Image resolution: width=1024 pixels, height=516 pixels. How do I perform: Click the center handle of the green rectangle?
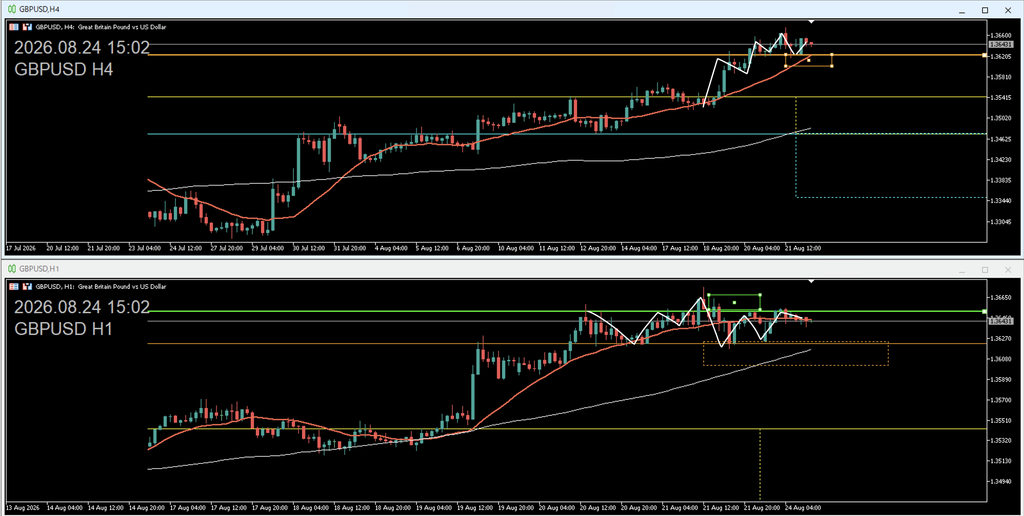[x=735, y=302]
